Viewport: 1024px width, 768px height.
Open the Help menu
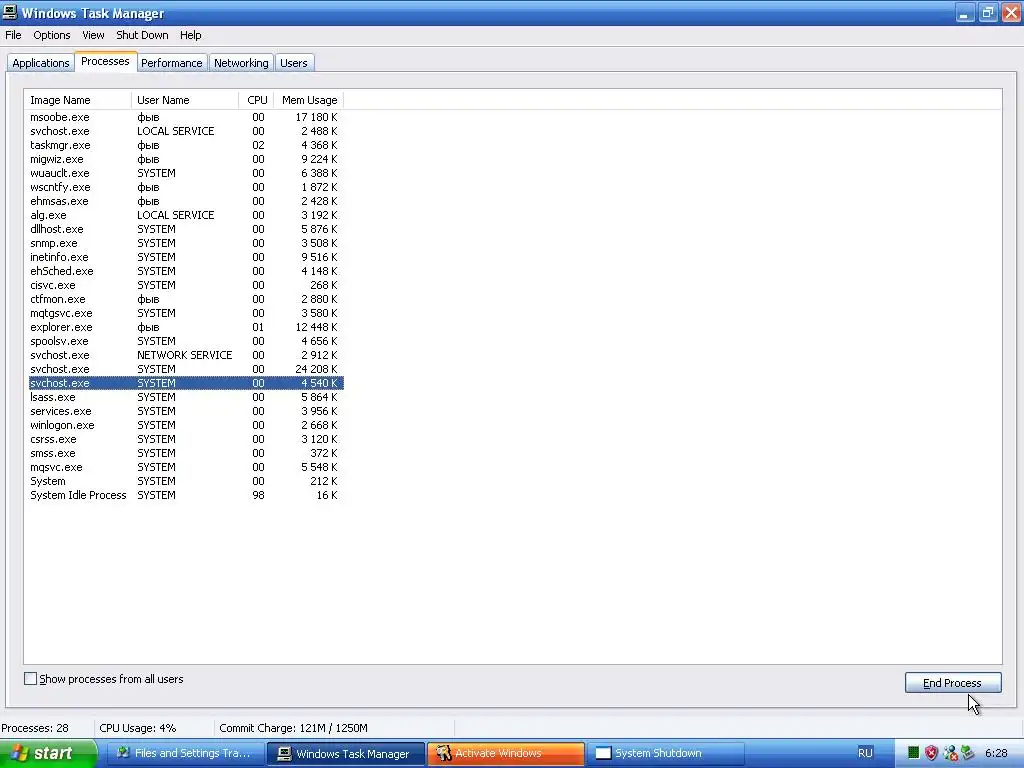coord(190,35)
